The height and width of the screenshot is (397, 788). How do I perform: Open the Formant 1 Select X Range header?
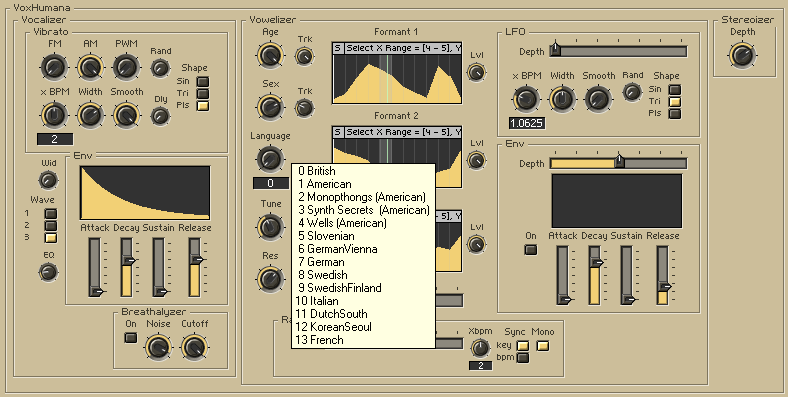tap(403, 48)
